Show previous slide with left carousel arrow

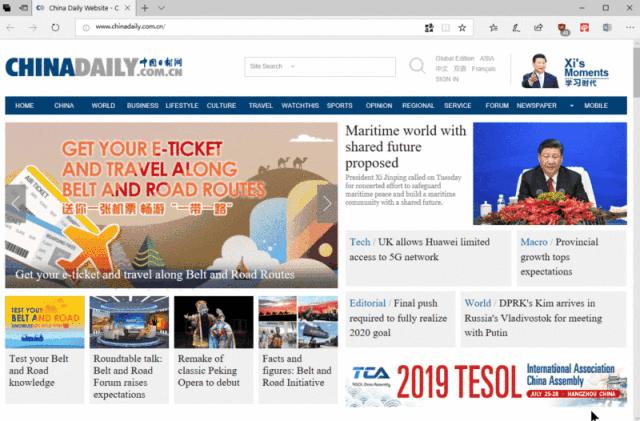click(x=16, y=203)
